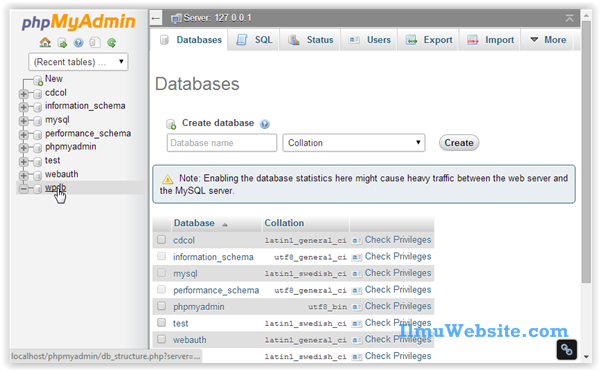Click the Server: 127.0.0.1 breadcrumb link

tap(217, 18)
